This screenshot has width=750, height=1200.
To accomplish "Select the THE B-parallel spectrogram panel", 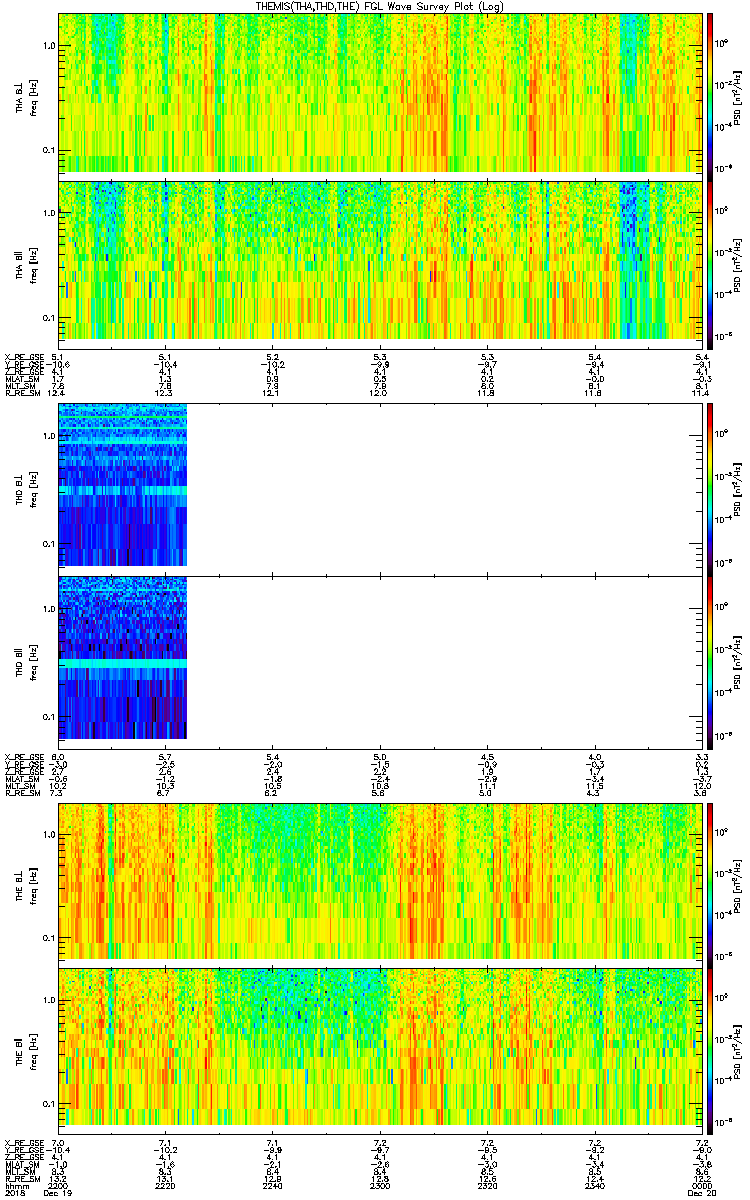I will coord(380,1048).
